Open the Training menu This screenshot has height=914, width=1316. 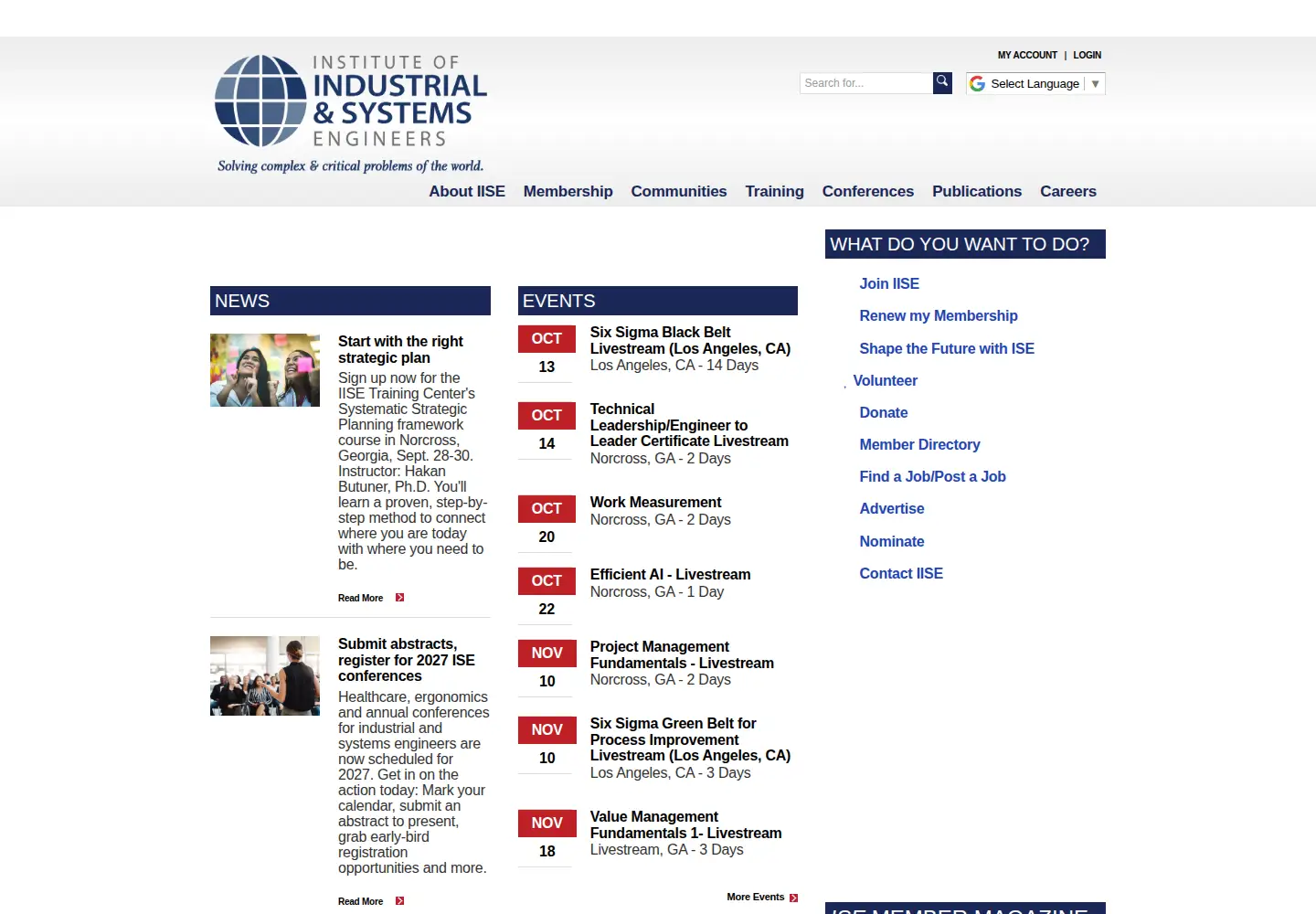click(x=774, y=191)
